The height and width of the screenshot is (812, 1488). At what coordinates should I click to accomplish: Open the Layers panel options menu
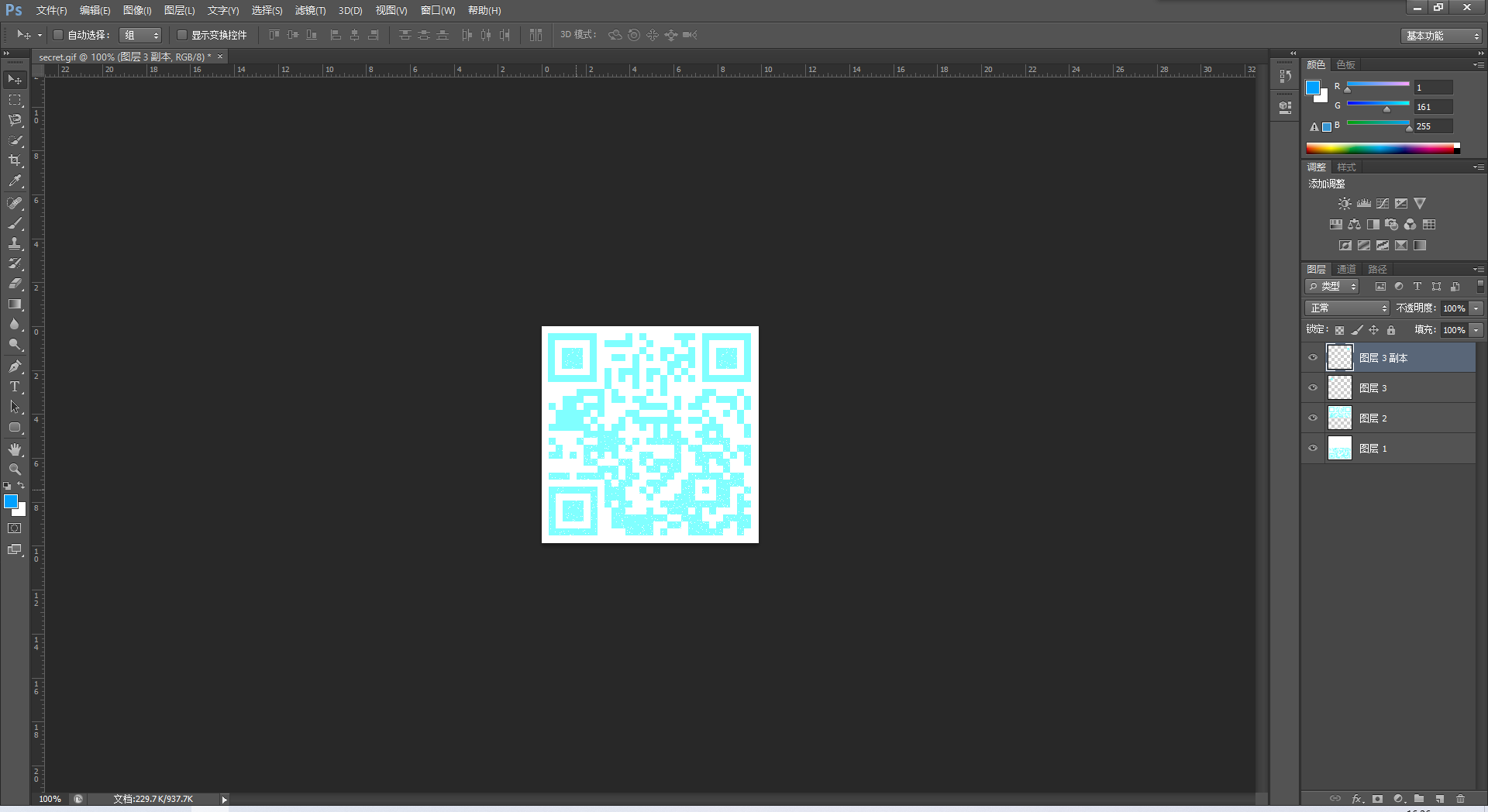[1479, 270]
